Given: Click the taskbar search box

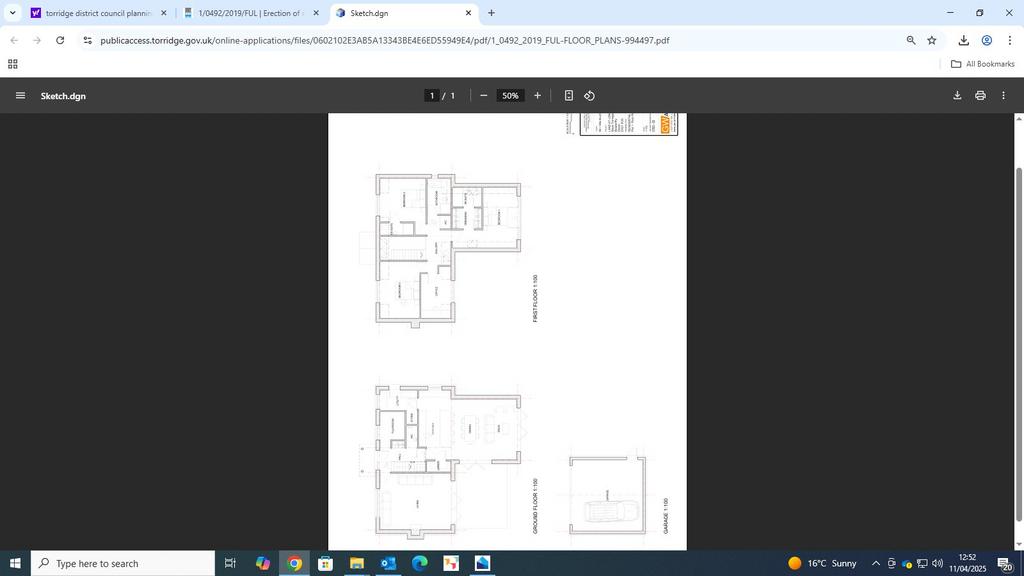Looking at the screenshot, I should (x=123, y=563).
